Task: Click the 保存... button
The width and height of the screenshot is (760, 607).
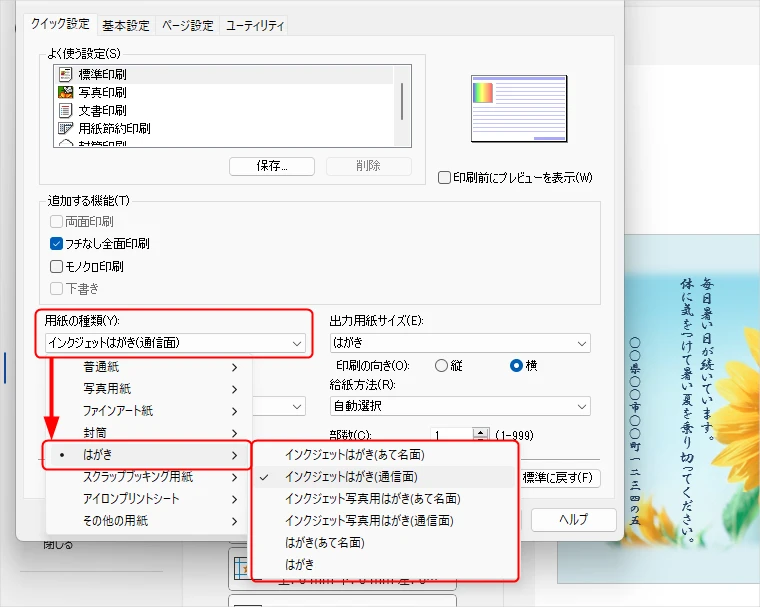Action: 272,166
